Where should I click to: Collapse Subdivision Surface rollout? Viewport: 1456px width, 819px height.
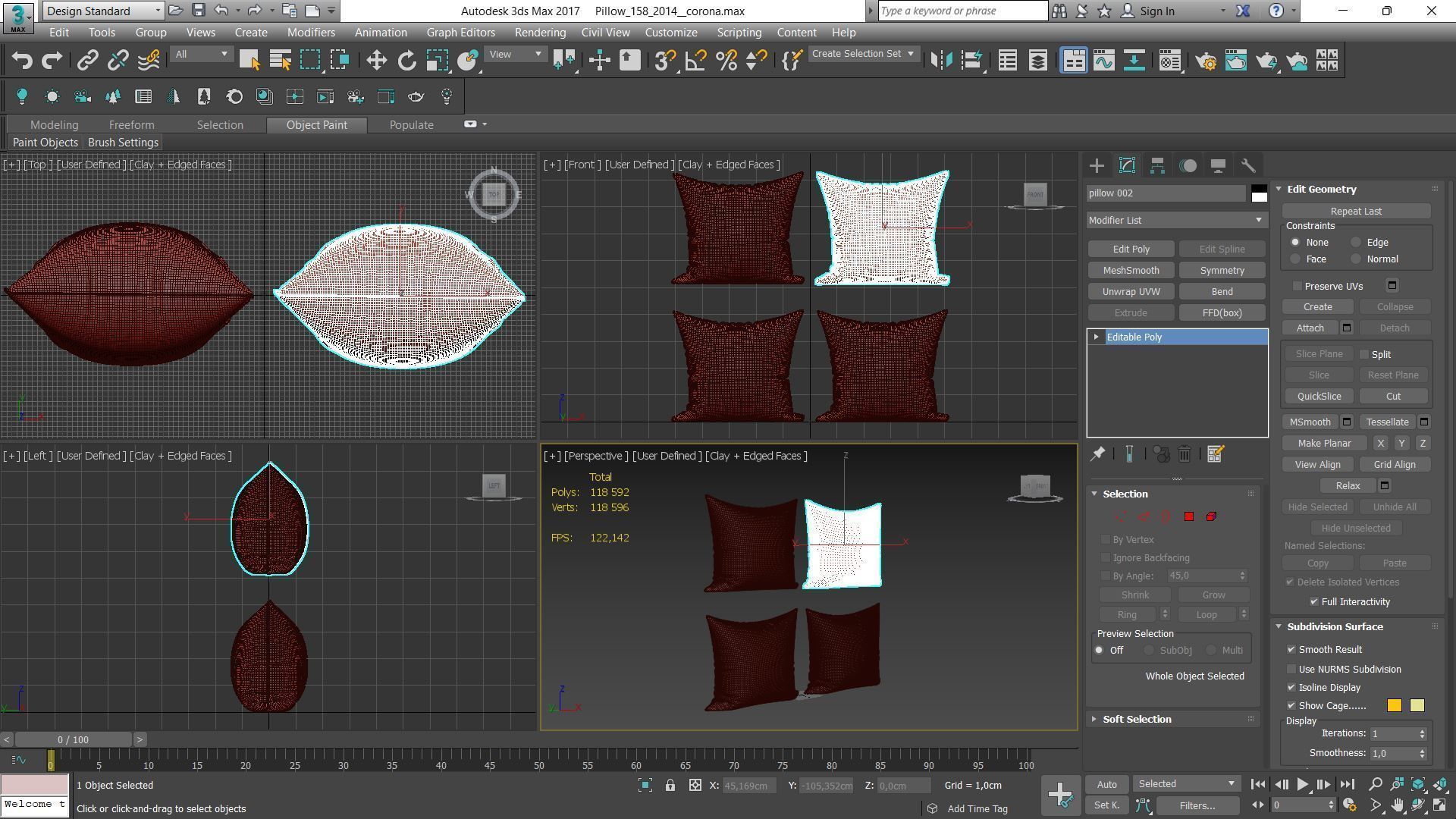tap(1334, 626)
